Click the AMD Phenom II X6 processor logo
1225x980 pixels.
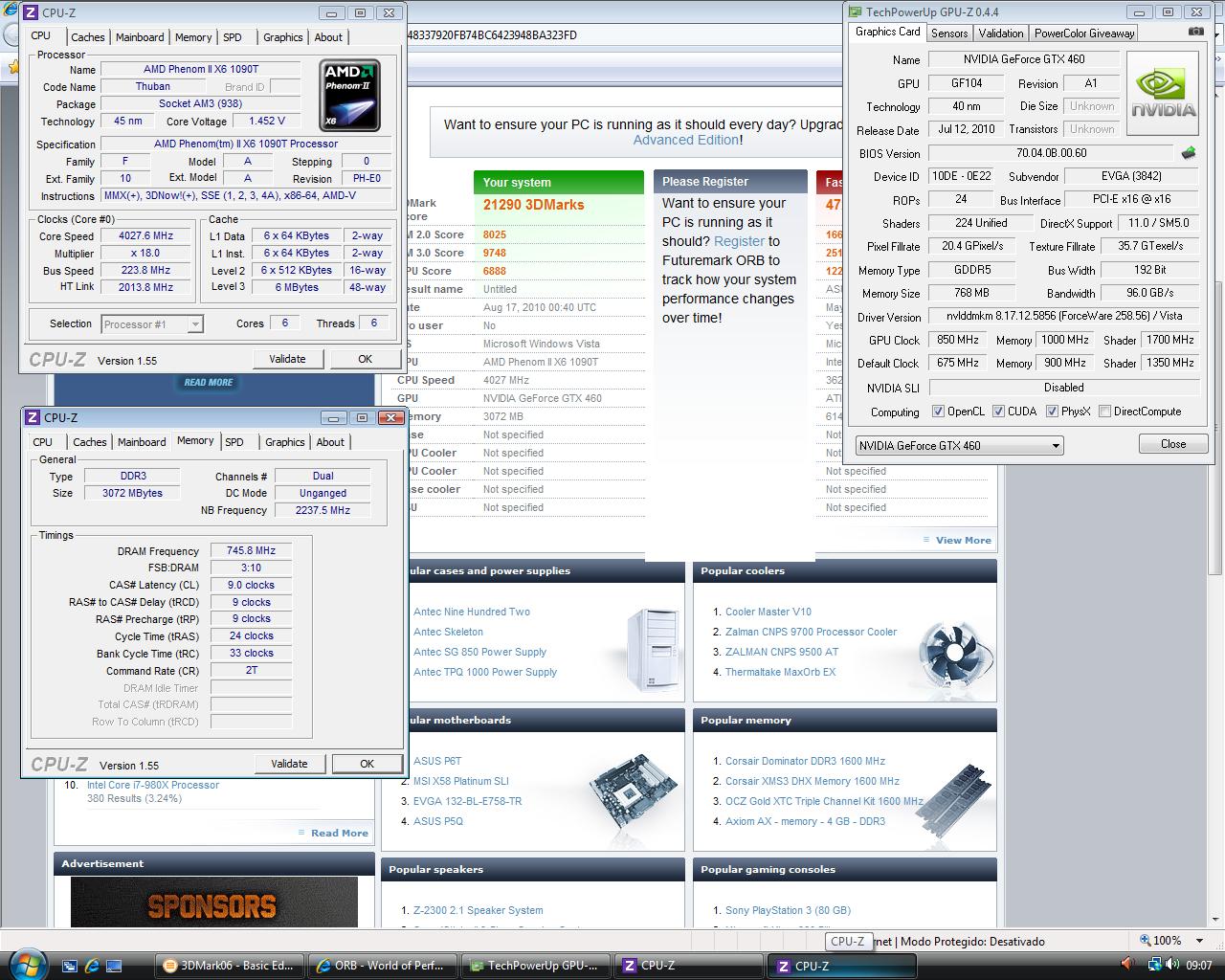[349, 93]
